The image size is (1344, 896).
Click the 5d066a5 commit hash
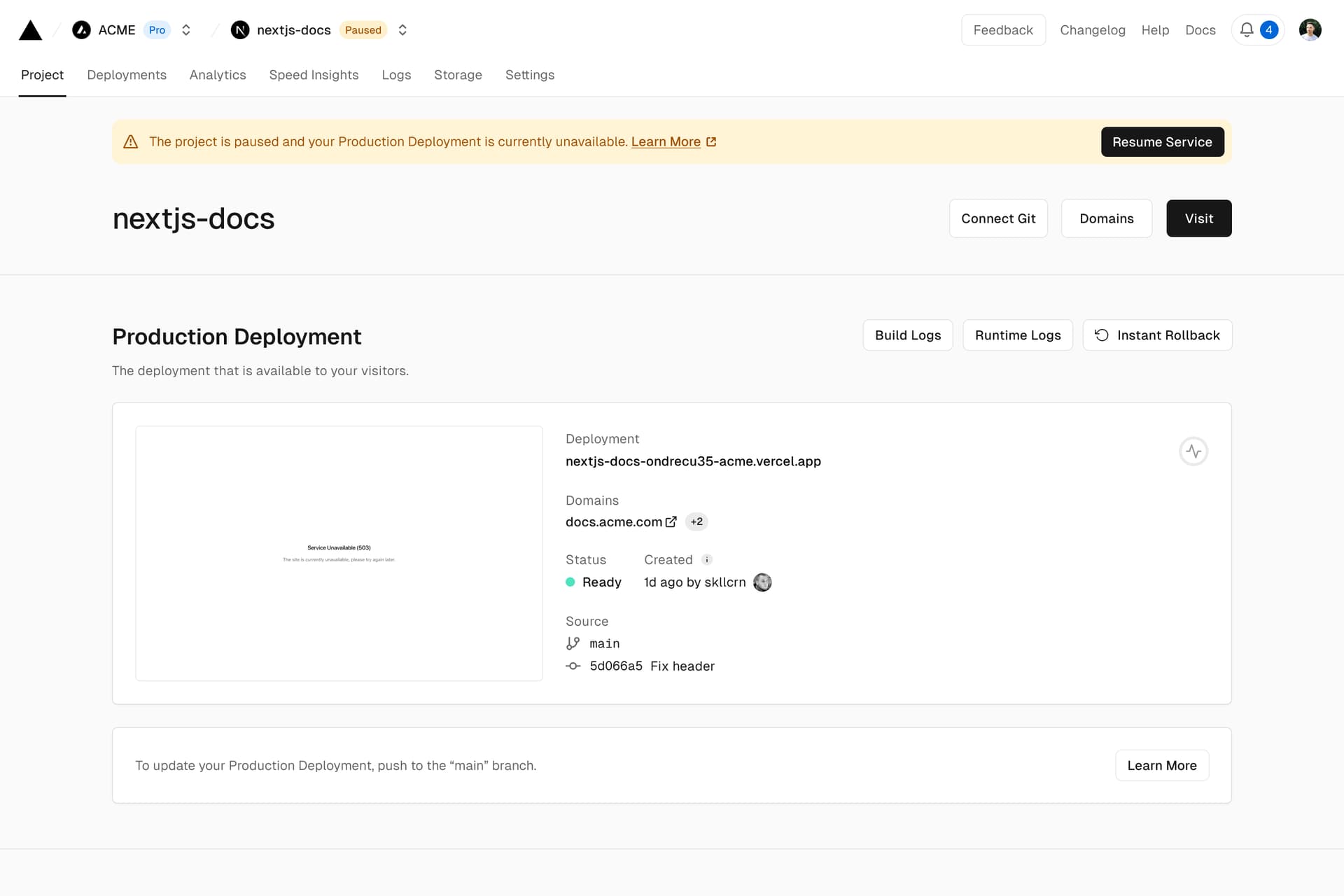tap(615, 666)
